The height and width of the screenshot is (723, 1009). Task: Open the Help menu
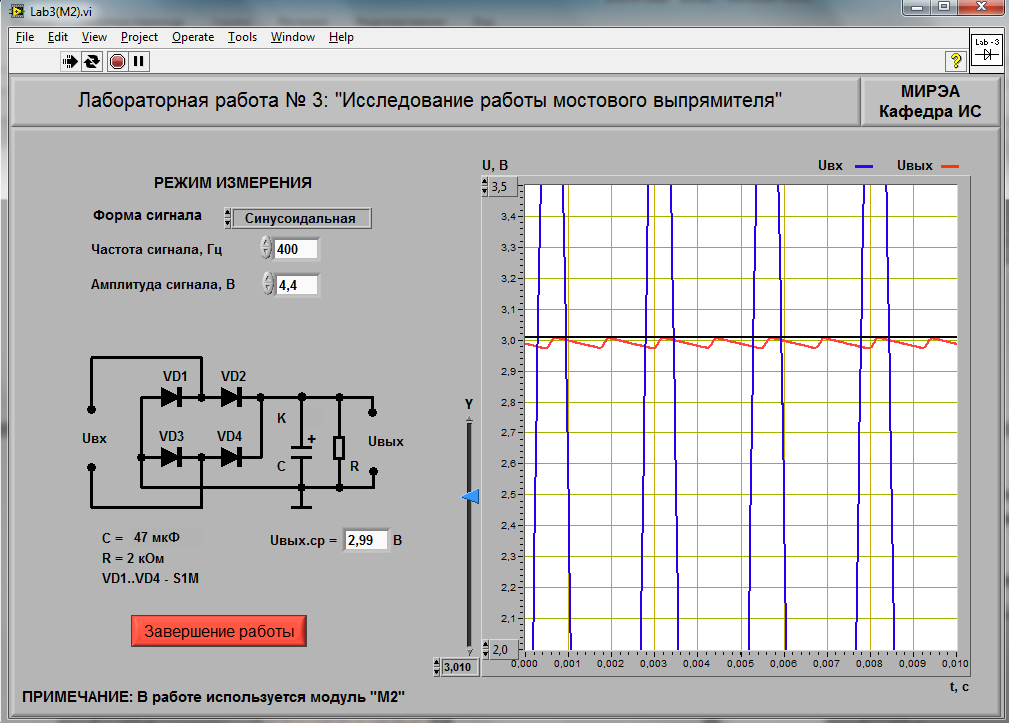click(341, 37)
